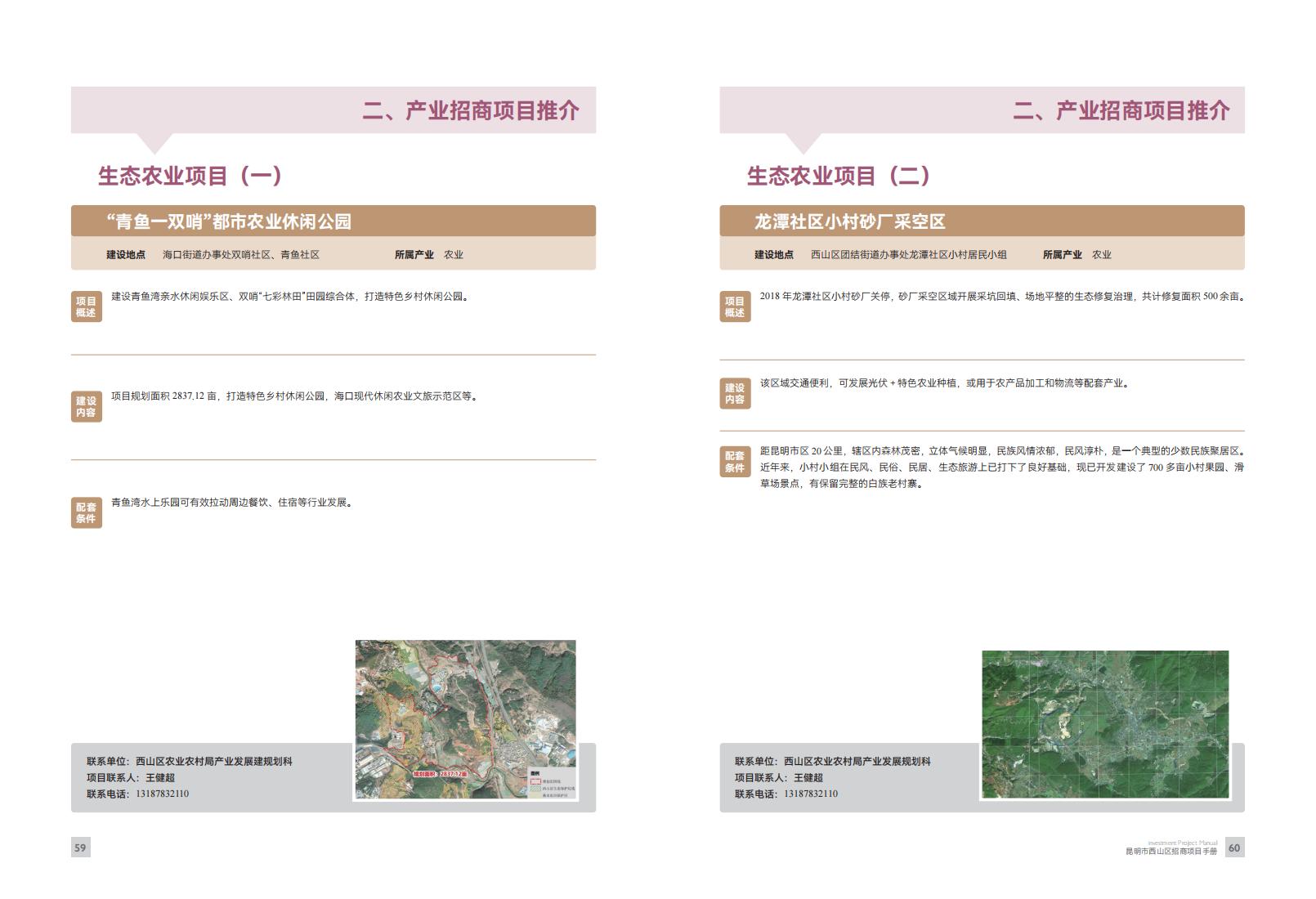Open the left page planning map image
This screenshot has width=1316, height=899.
pos(466,719)
